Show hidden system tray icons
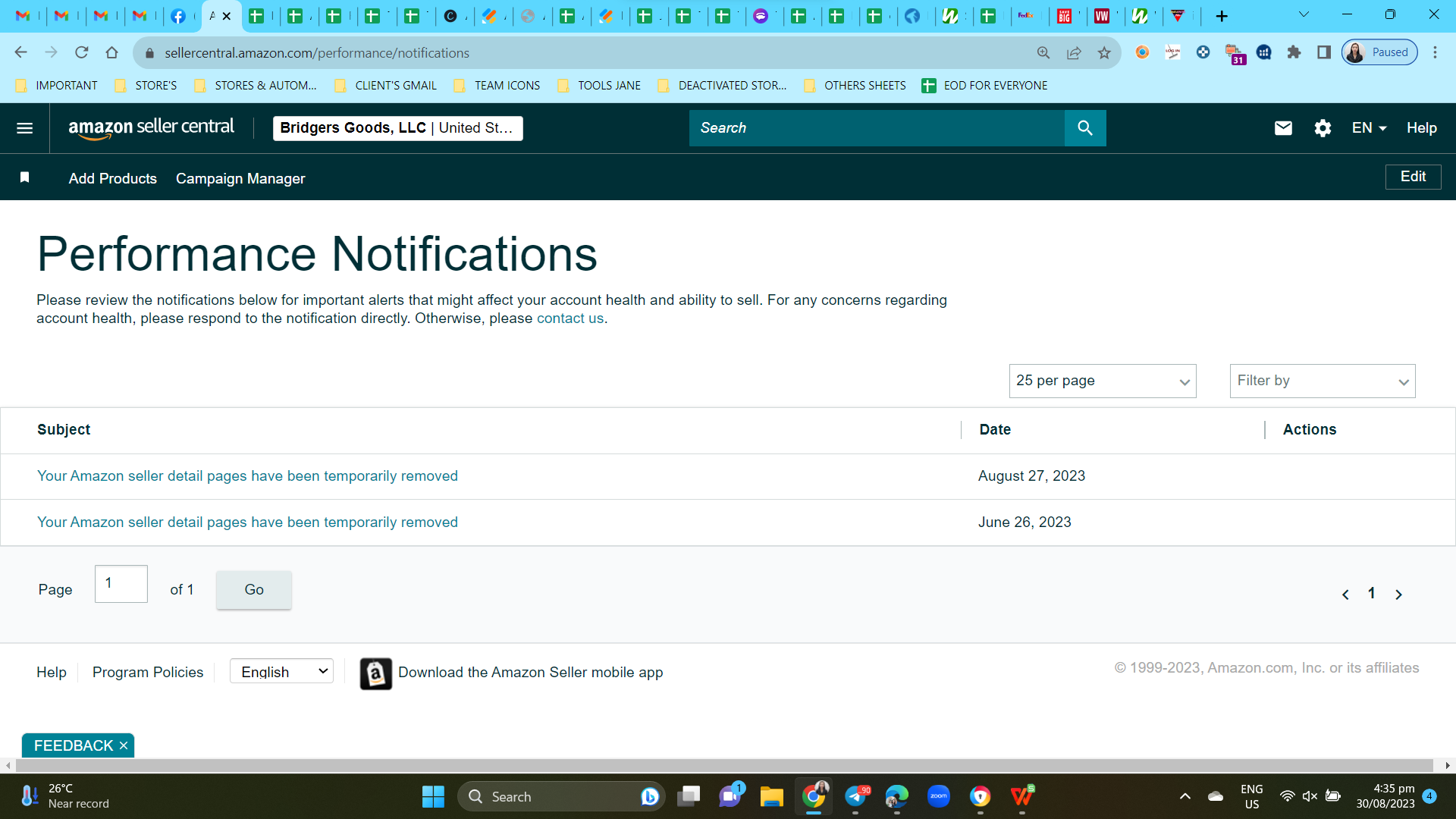This screenshot has height=819, width=1456. click(x=1185, y=796)
